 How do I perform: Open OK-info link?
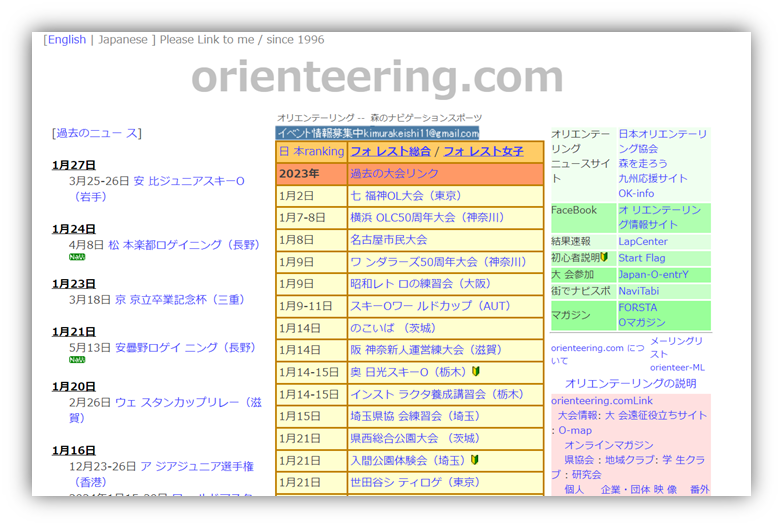(x=636, y=193)
